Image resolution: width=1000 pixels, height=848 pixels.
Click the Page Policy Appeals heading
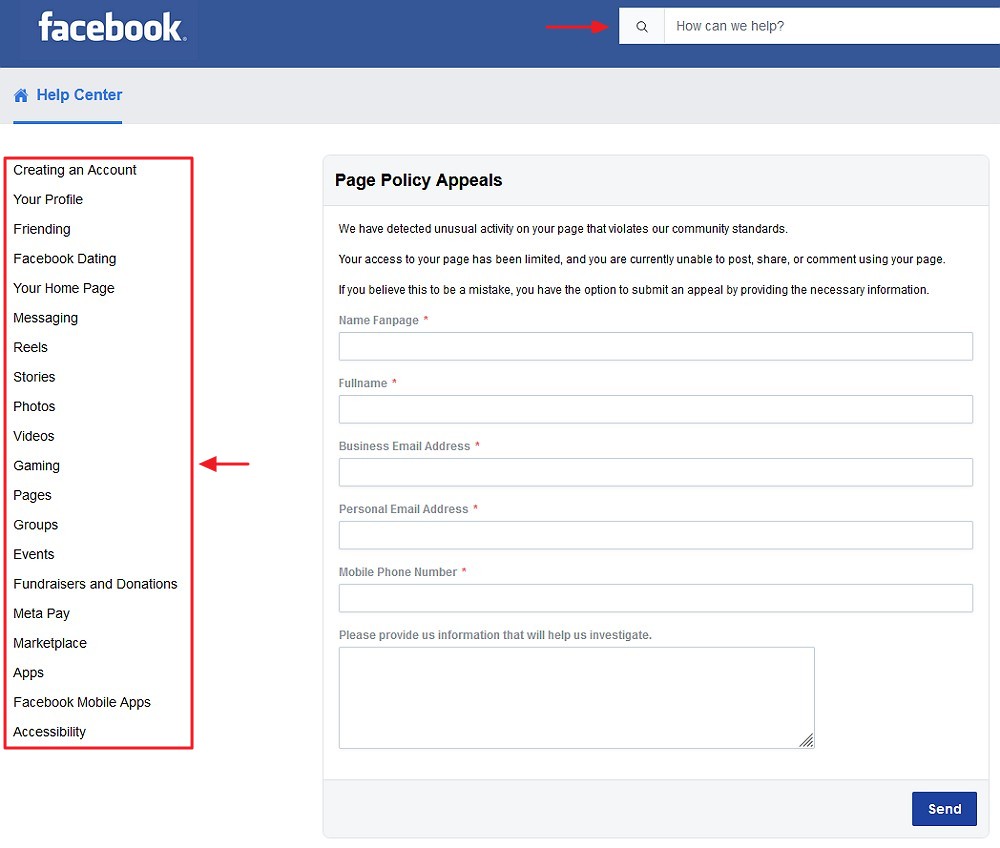pos(418,180)
